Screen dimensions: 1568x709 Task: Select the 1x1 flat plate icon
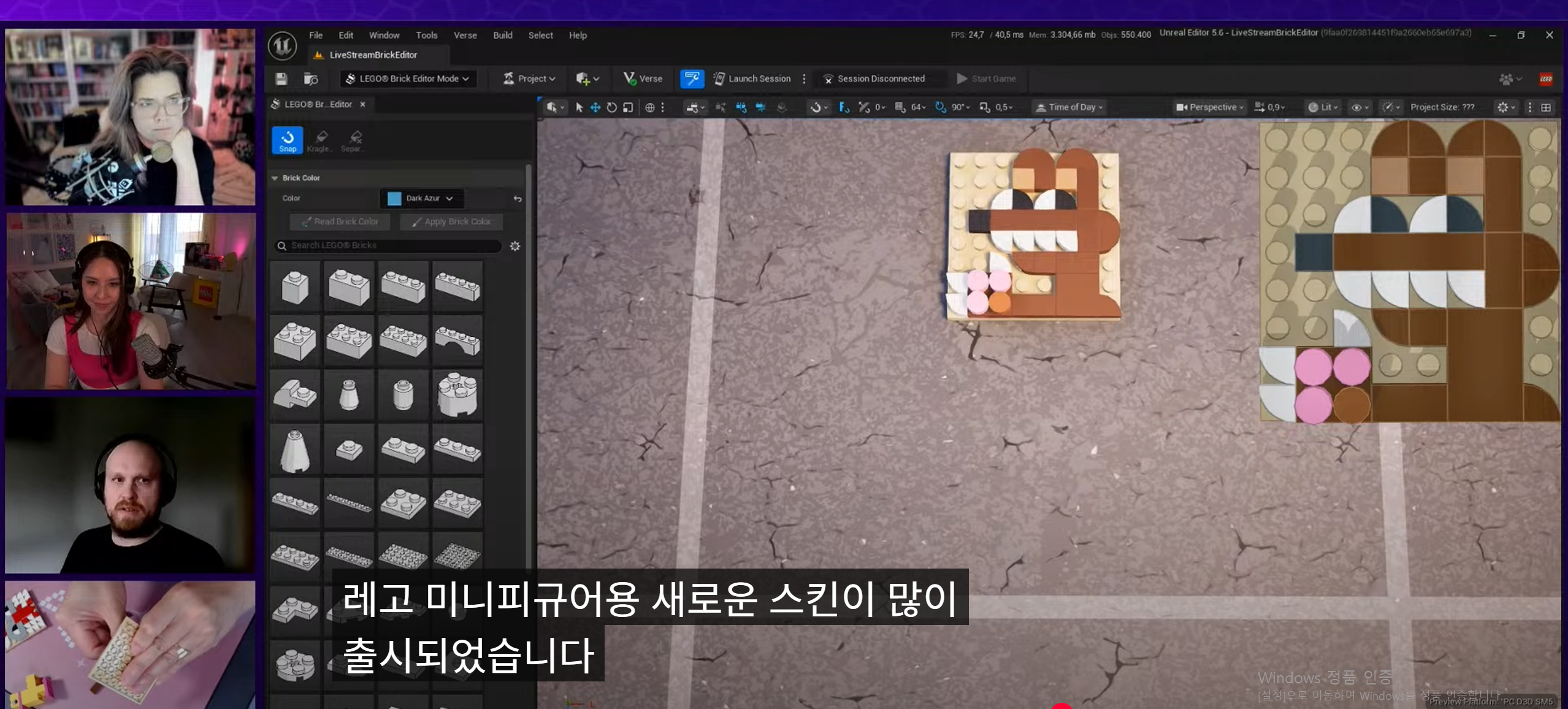(x=349, y=450)
